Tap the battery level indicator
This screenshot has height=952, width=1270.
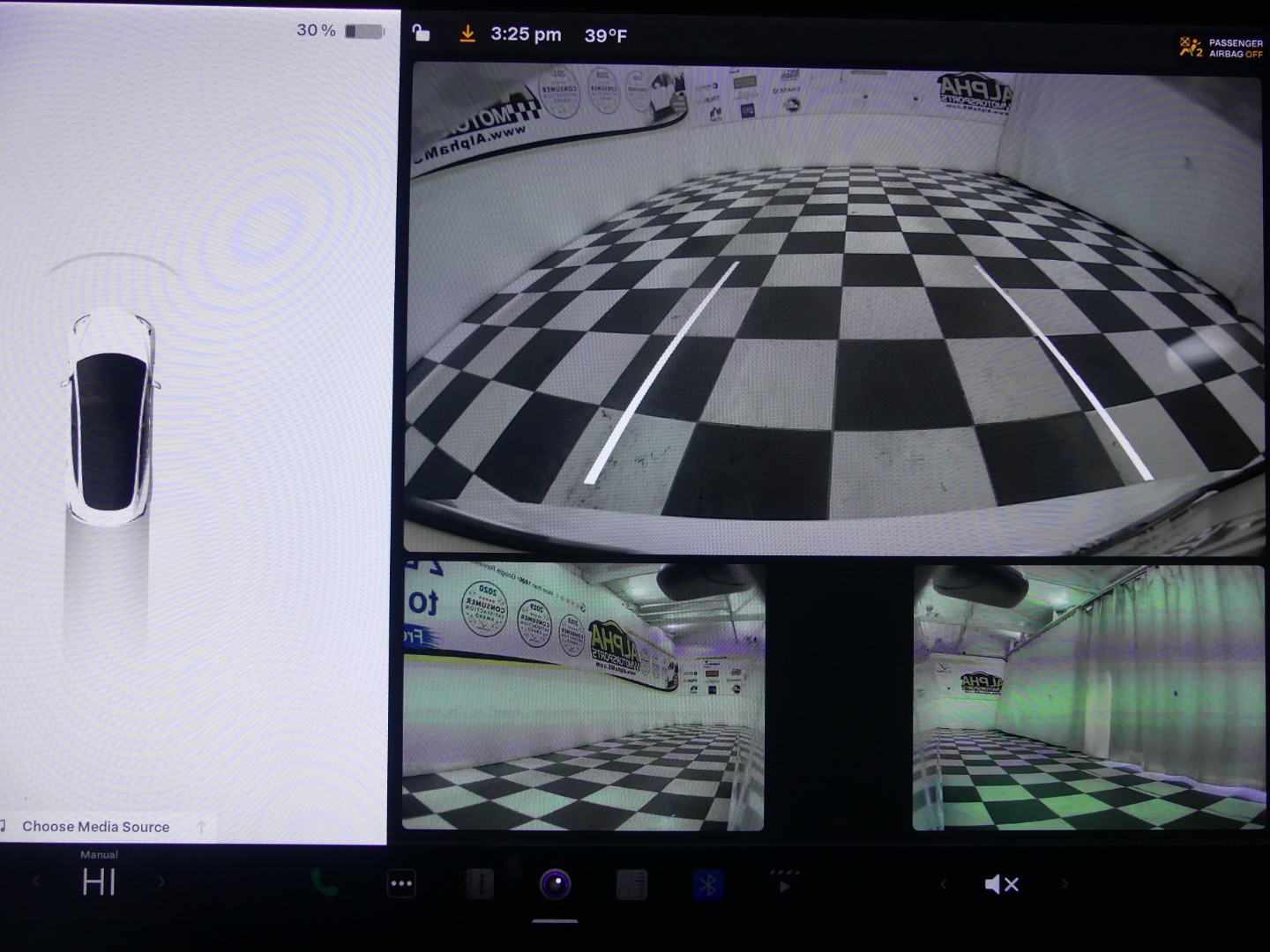click(363, 31)
